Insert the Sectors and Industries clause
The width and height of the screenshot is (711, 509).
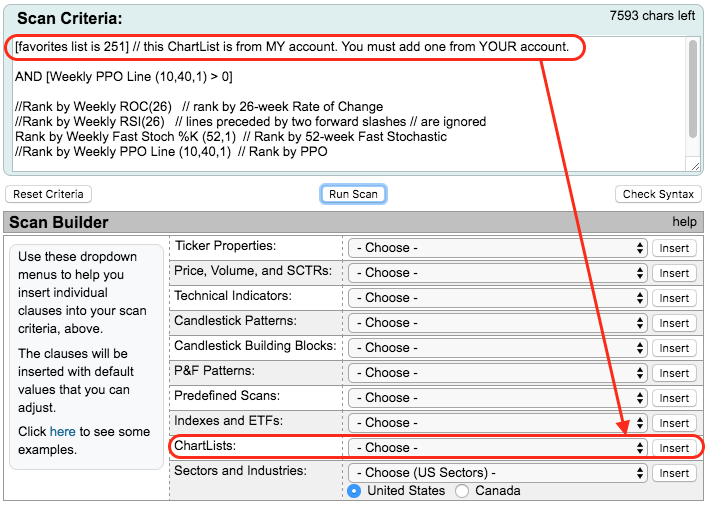(674, 473)
